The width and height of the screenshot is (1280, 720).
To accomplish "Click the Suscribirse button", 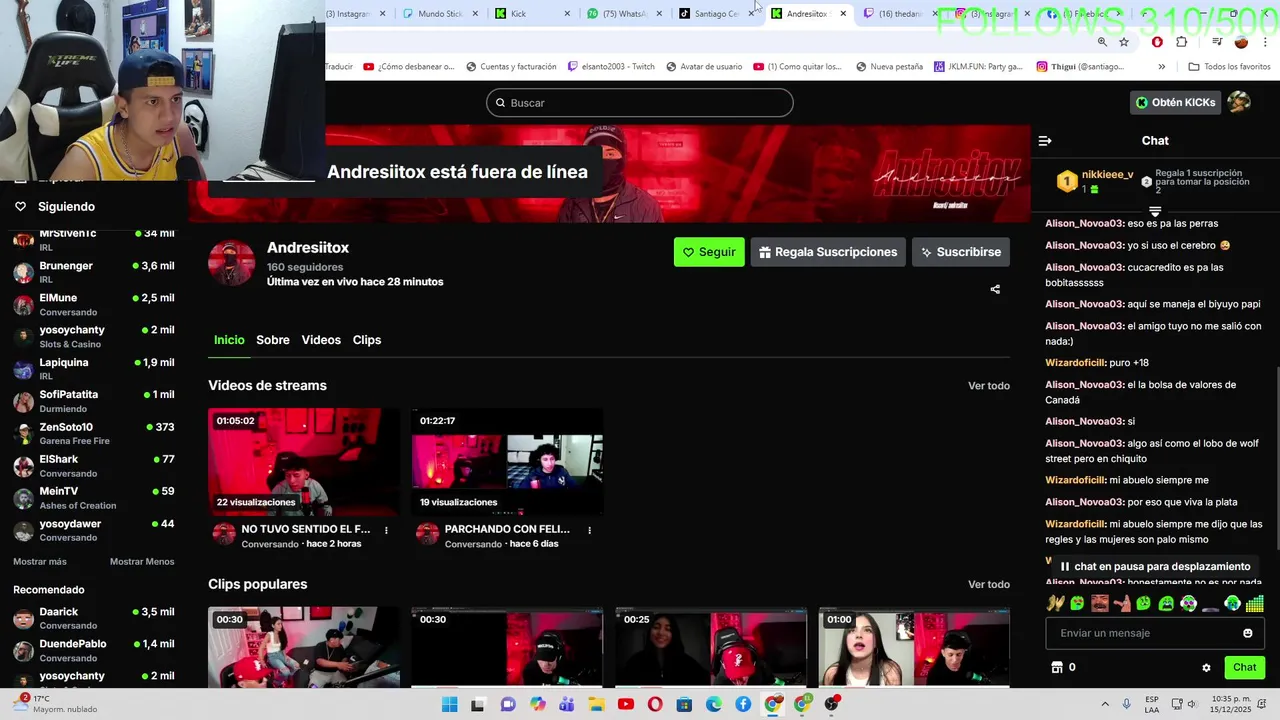I will 961,252.
